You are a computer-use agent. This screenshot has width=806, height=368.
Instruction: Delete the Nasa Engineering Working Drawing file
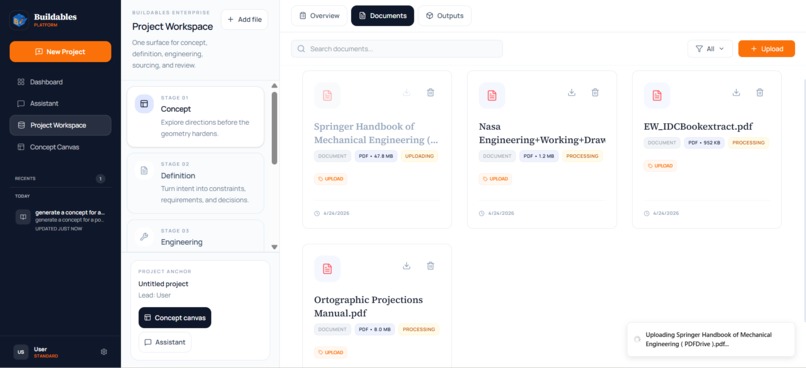pyautogui.click(x=595, y=93)
